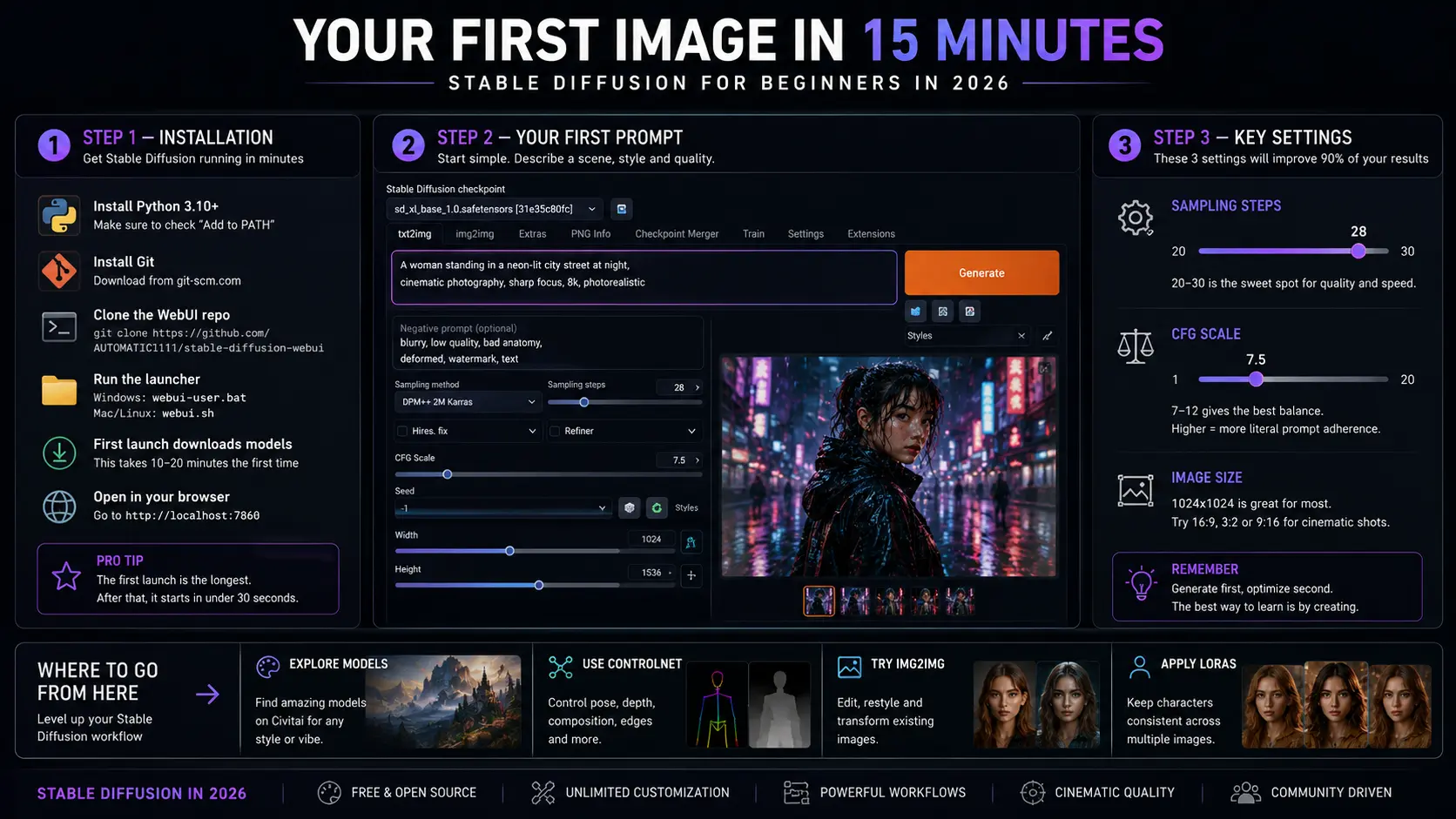Click the Width value field 1024
The width and height of the screenshot is (1456, 819).
coord(651,540)
